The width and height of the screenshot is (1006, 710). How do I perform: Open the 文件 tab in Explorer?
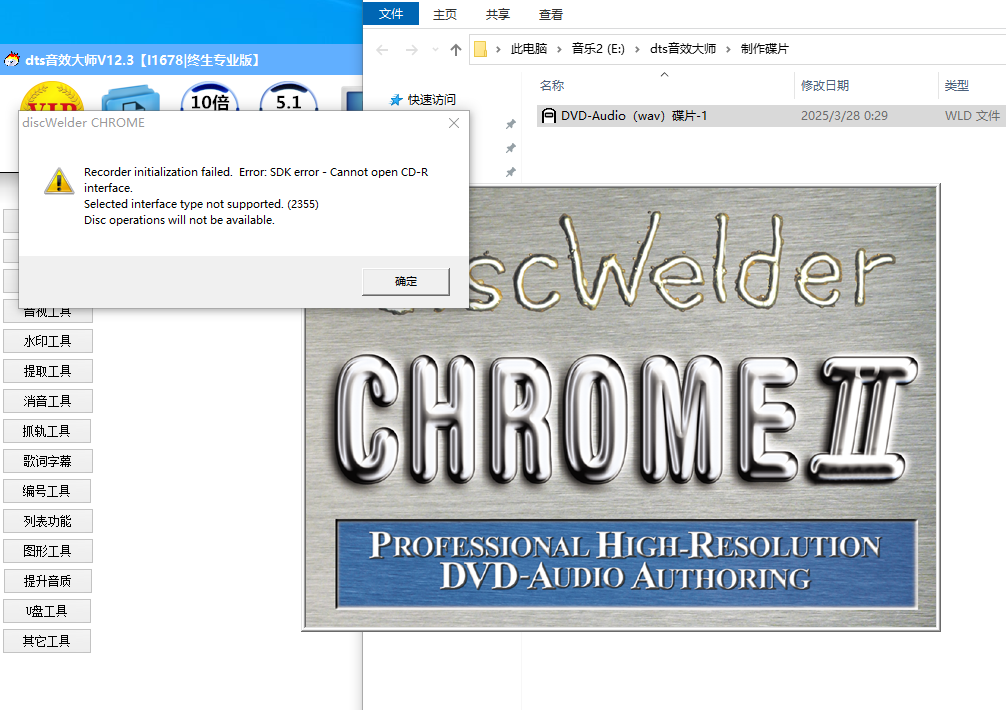tap(391, 13)
